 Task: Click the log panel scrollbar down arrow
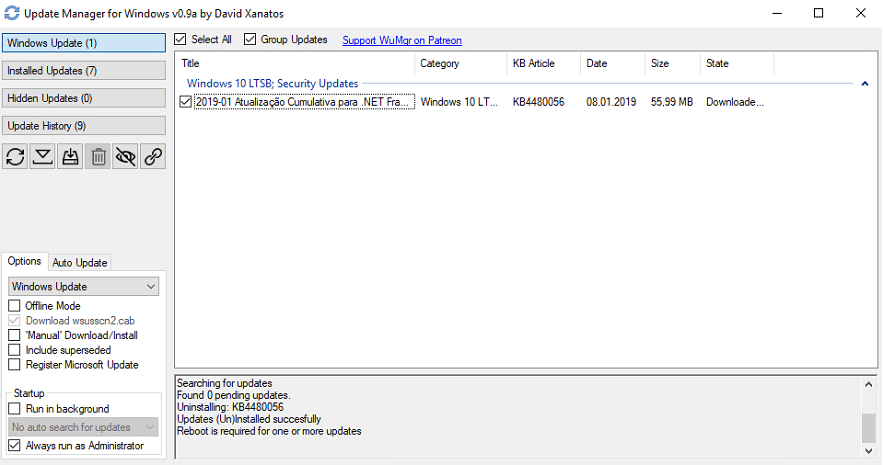click(868, 451)
